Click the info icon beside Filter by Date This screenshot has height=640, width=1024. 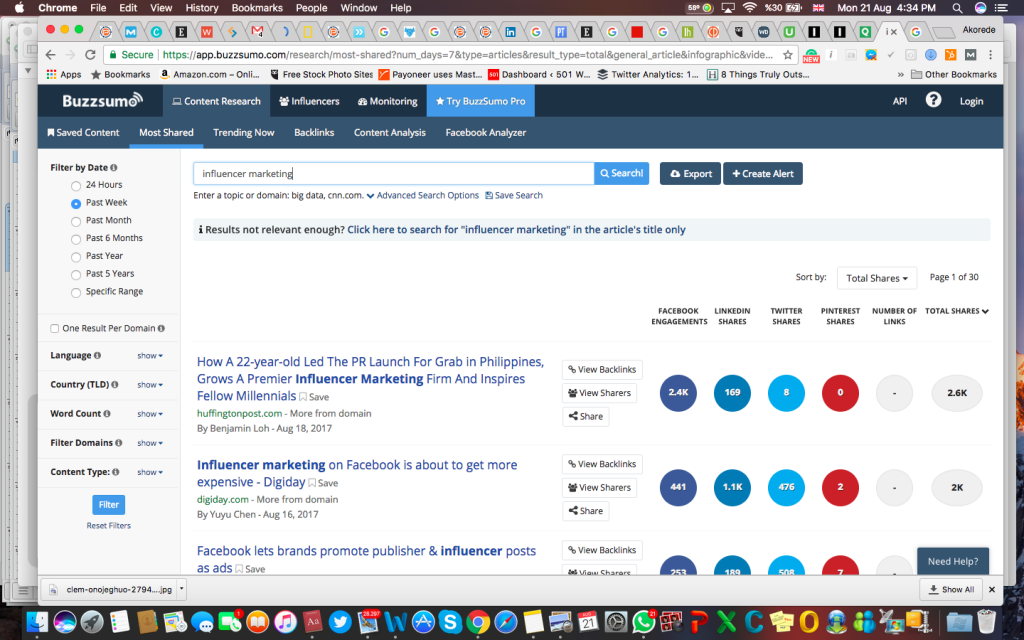click(x=114, y=168)
